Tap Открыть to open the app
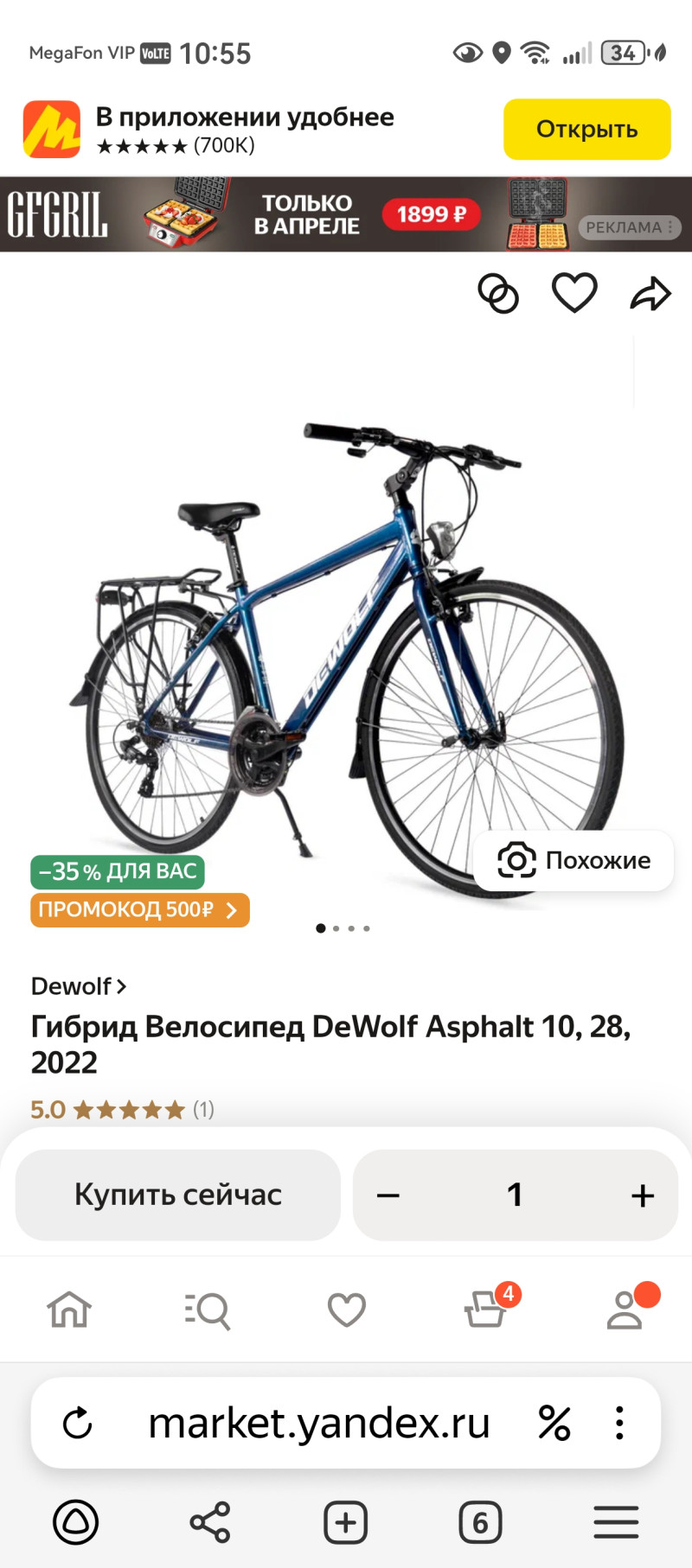 click(587, 129)
